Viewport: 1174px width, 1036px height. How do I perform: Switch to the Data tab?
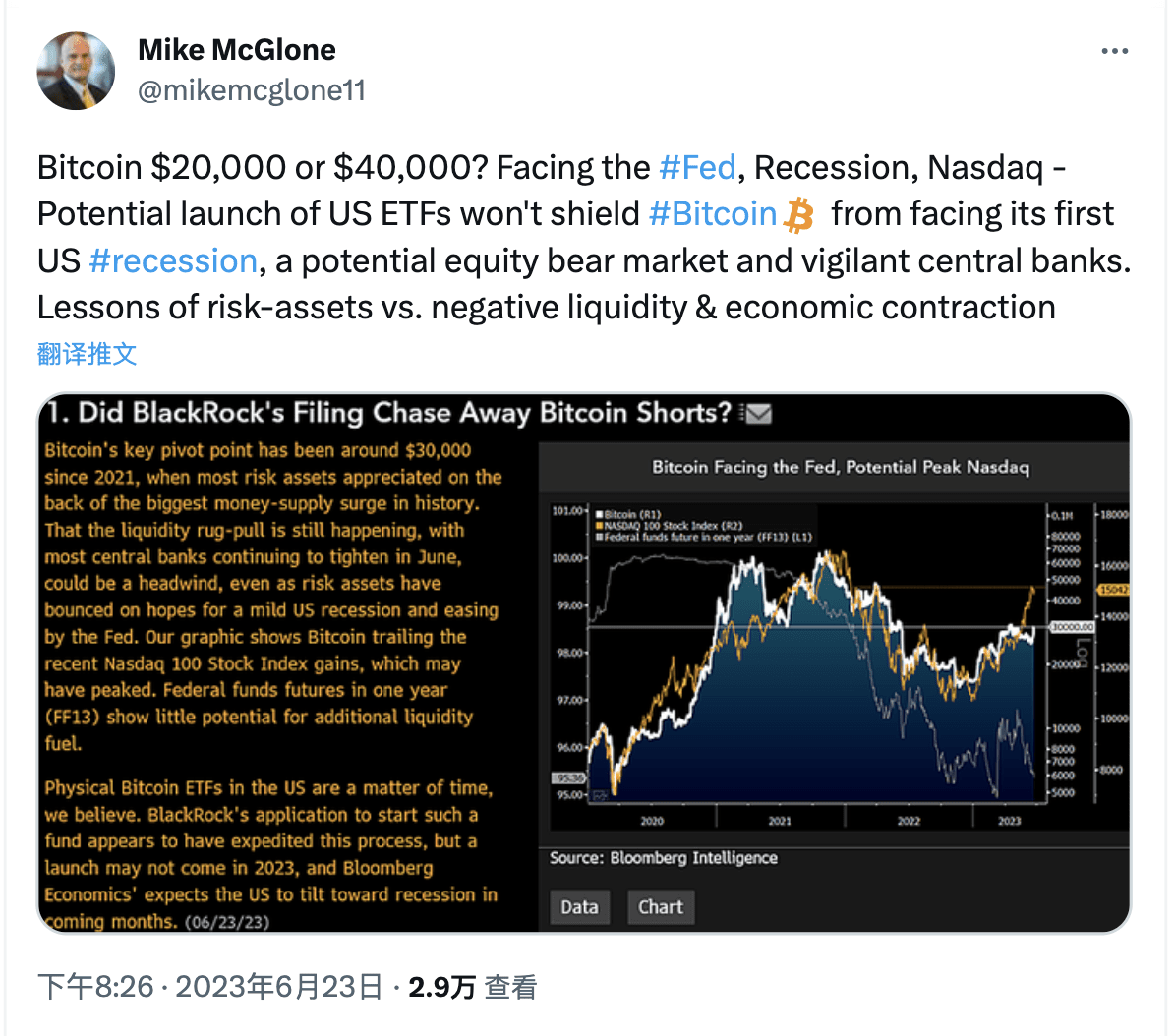point(579,907)
